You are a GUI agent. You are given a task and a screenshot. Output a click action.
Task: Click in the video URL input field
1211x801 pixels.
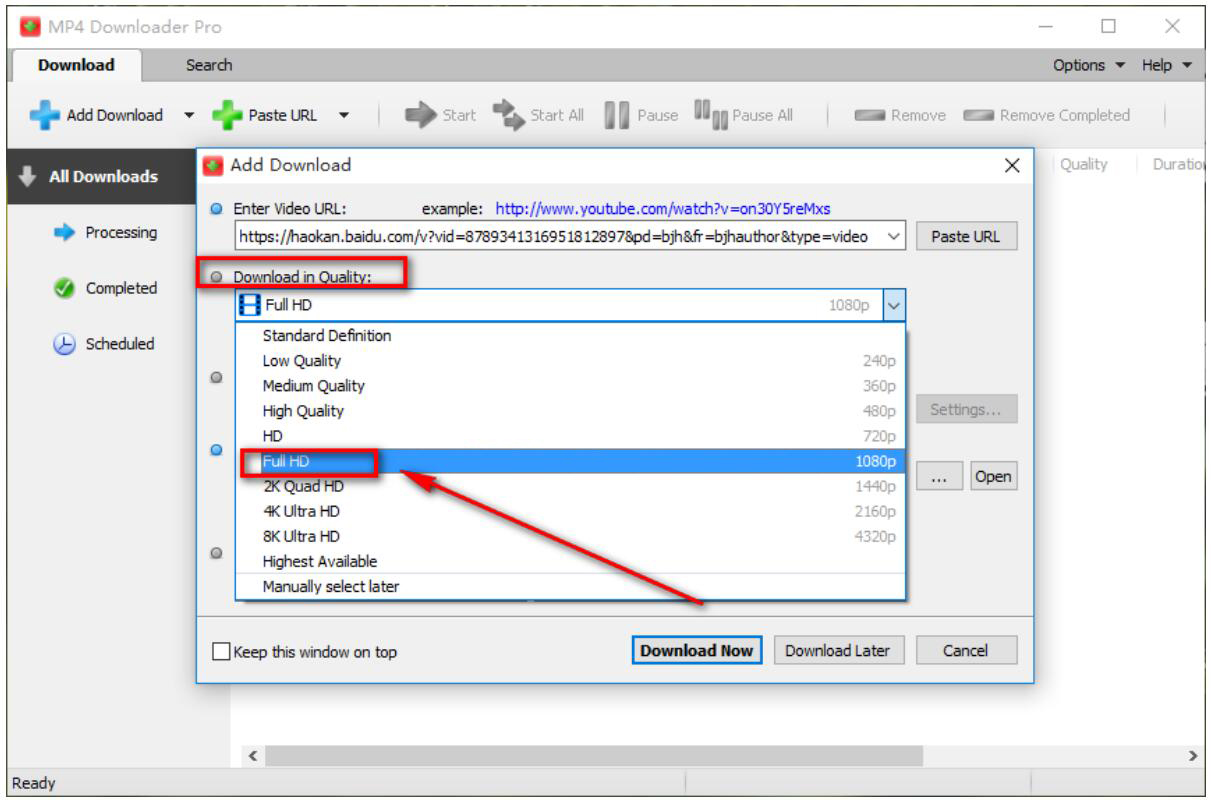(559, 237)
